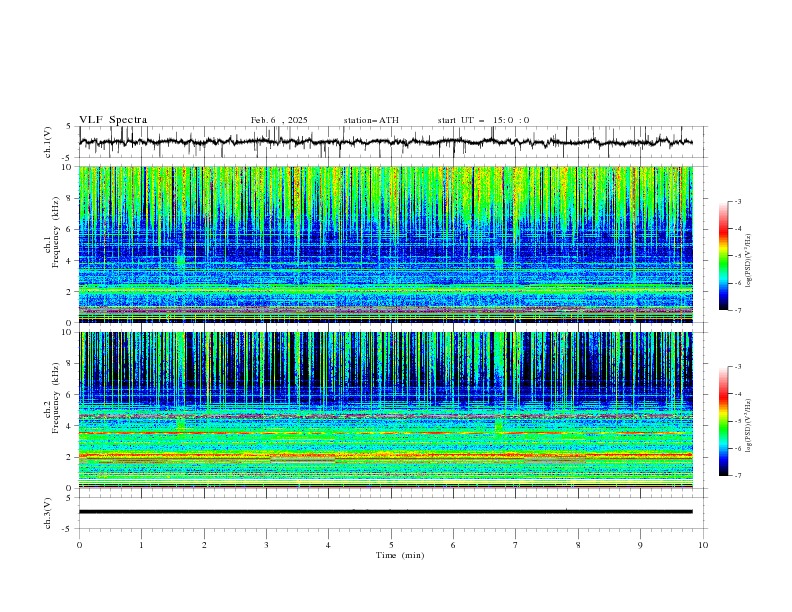
Task: Click the "-3" tick on ch.1 colorbar
Action: (x=737, y=201)
